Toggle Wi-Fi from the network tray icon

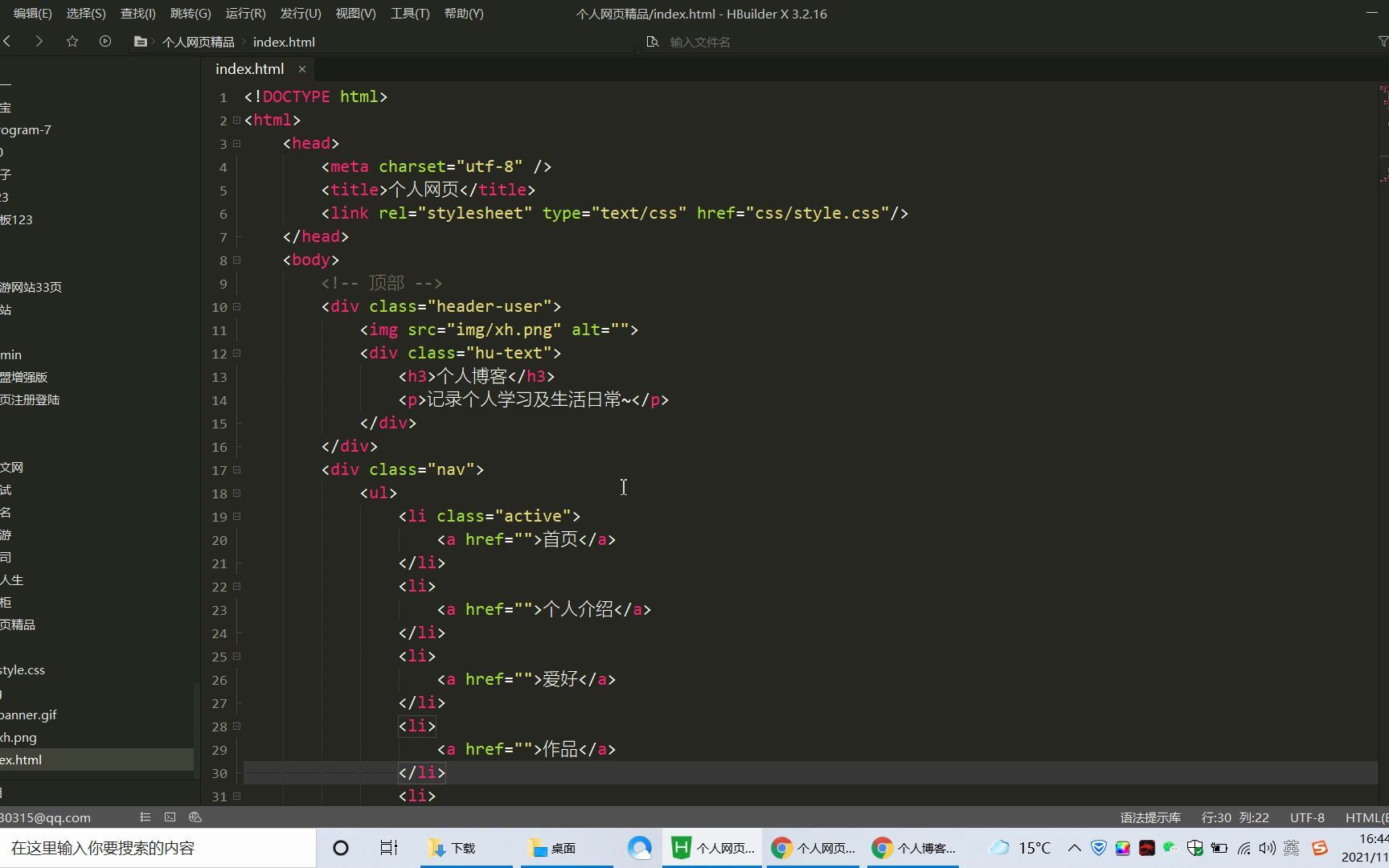click(x=1244, y=848)
